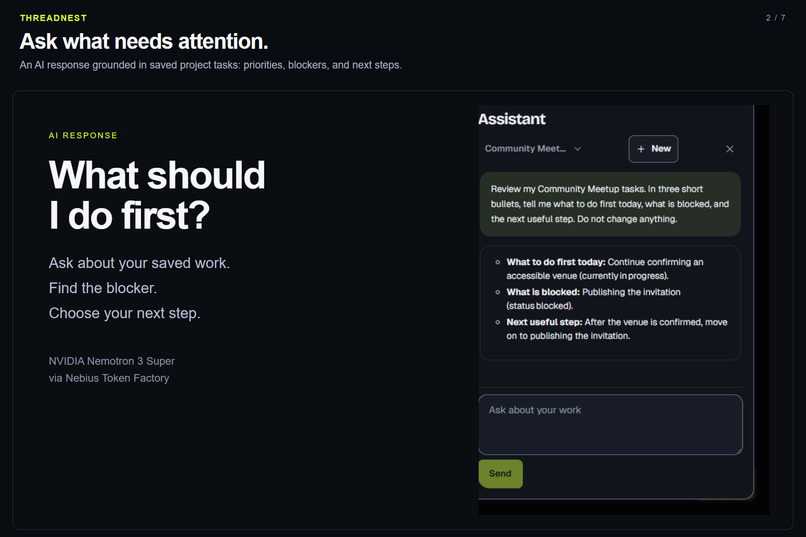Screen dimensions: 806x537
Task: Click the 'What should I do first?' headline
Action: click(157, 195)
